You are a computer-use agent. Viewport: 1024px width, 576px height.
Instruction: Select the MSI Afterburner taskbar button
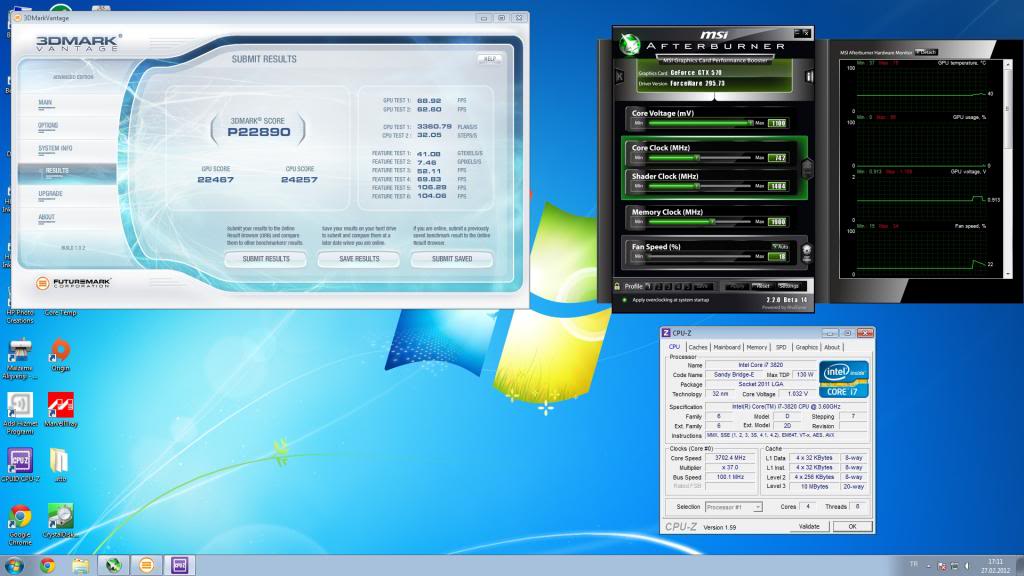pos(114,565)
